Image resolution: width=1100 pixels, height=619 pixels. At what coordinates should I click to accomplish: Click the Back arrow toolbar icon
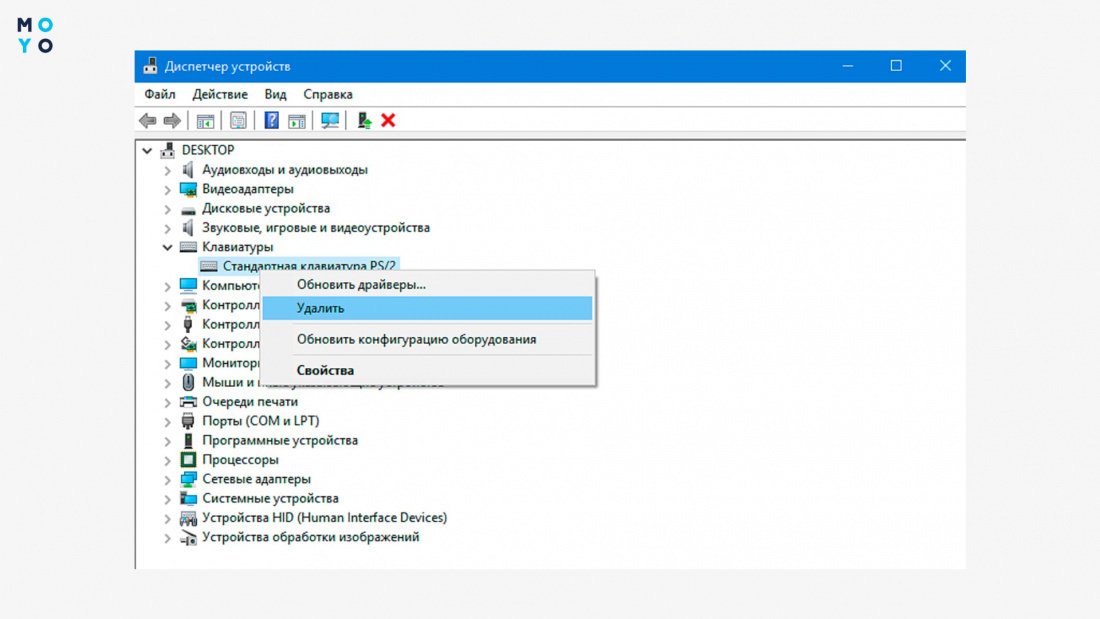[147, 121]
